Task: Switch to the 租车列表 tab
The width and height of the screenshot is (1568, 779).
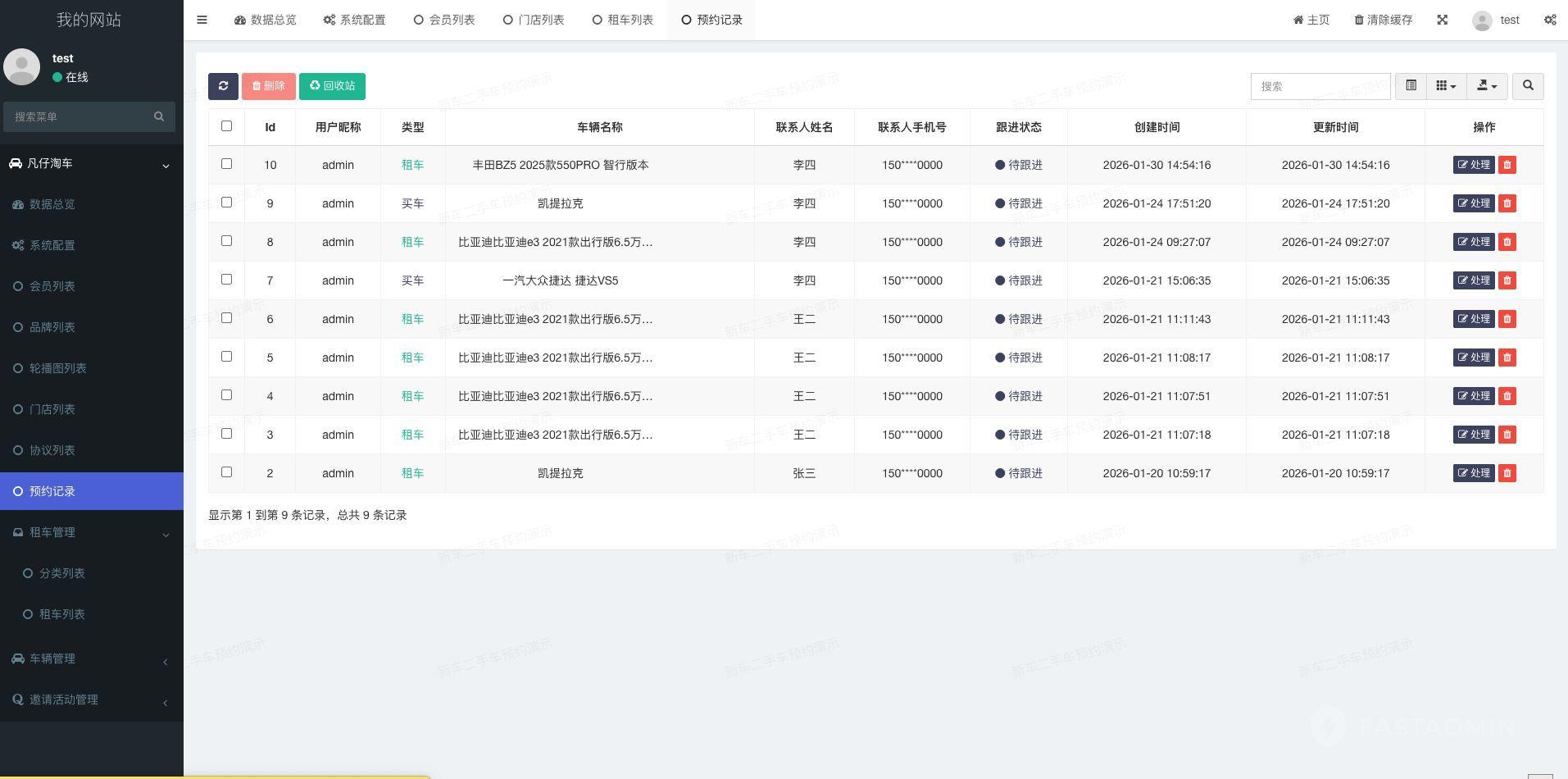Action: 623,20
